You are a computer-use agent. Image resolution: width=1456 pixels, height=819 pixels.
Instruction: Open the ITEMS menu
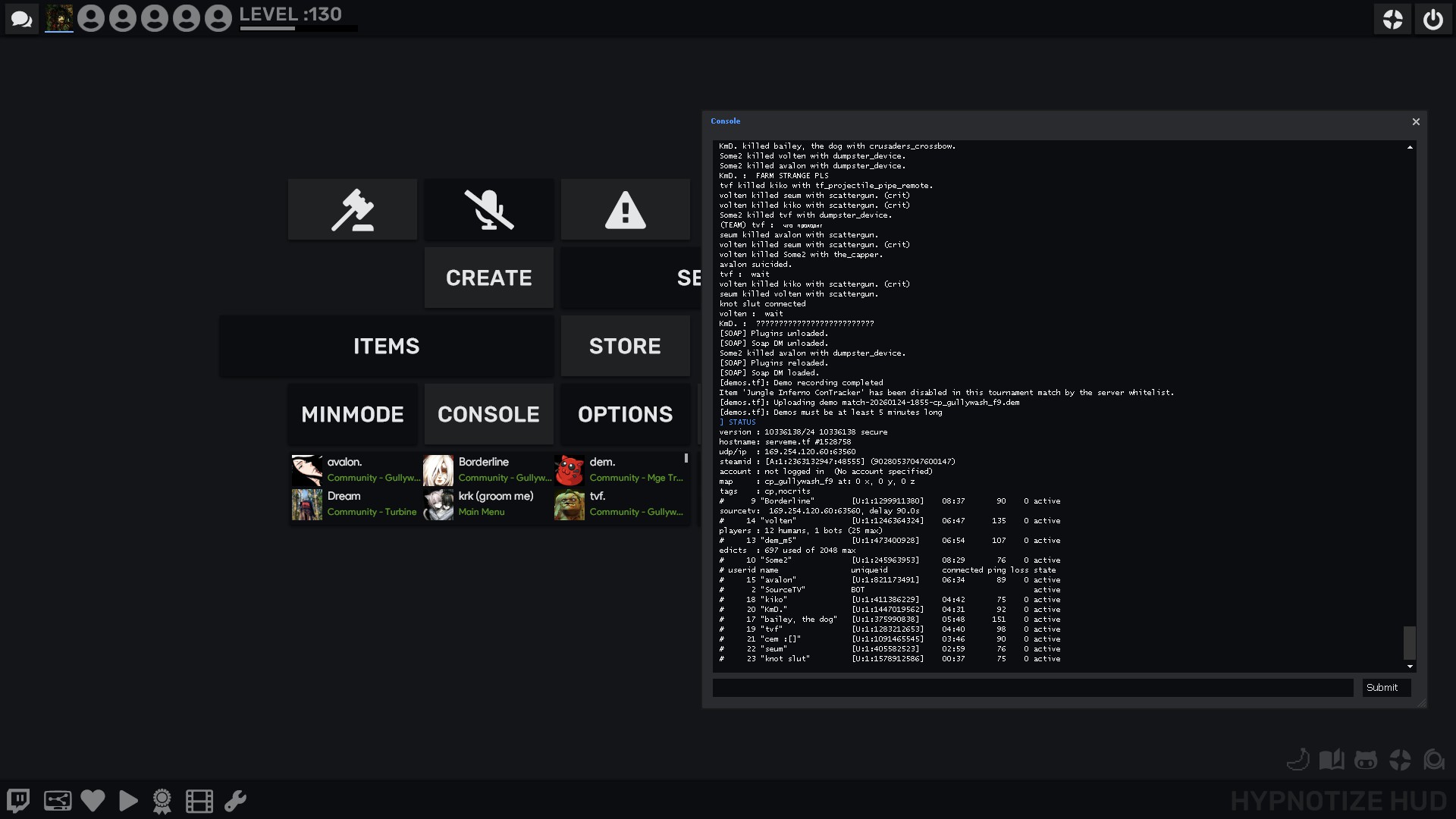tap(386, 347)
